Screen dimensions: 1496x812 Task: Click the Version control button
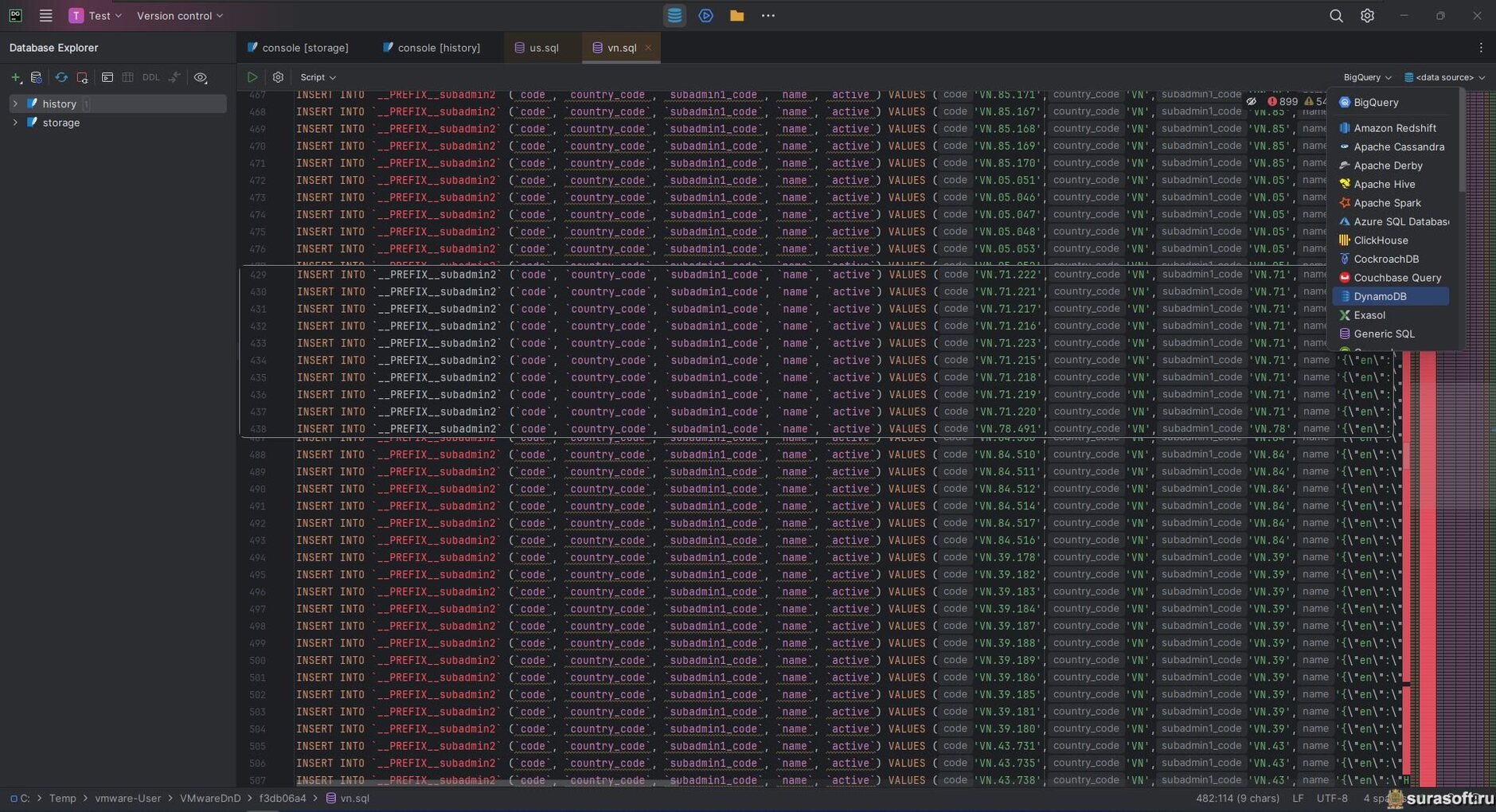179,16
